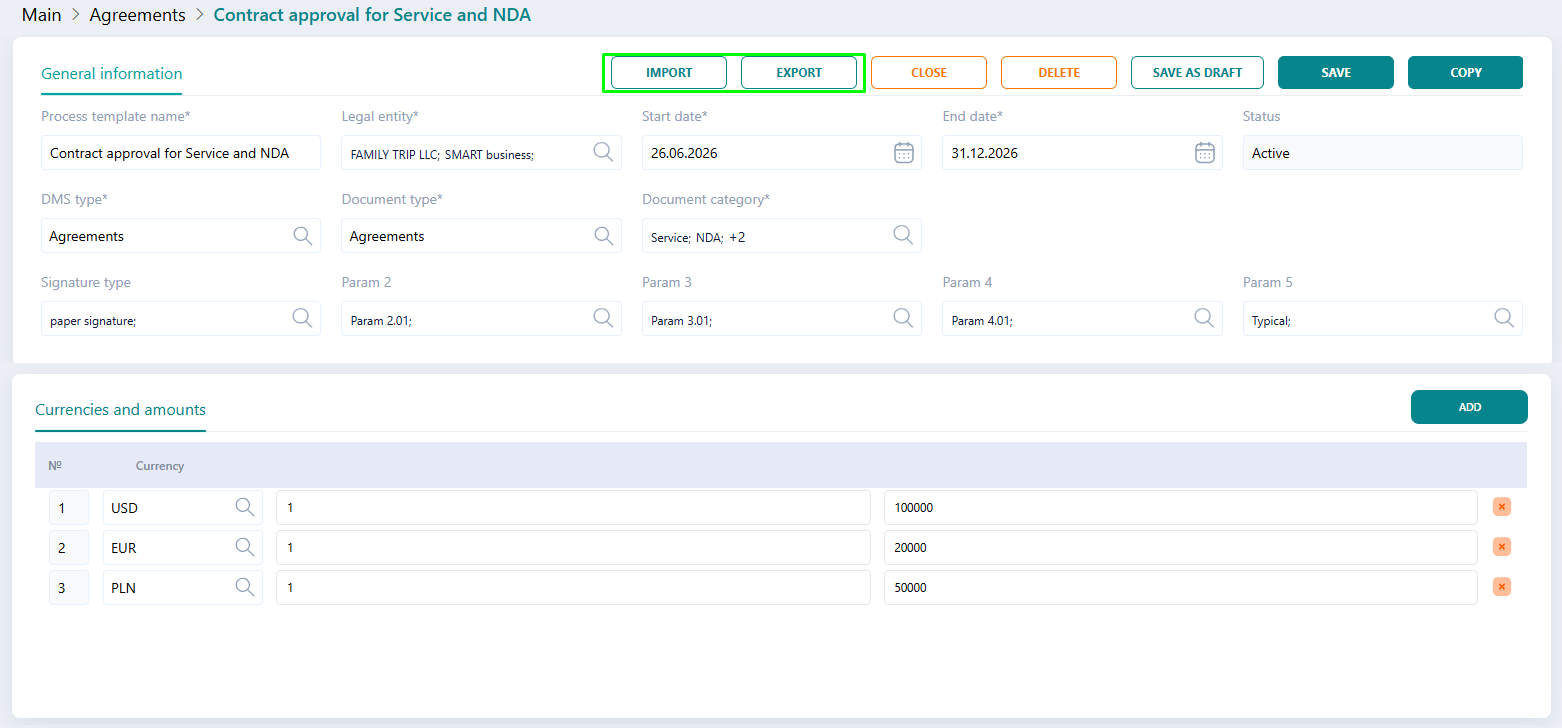
Task: Edit PLN row value 1 field
Action: pyautogui.click(x=573, y=587)
